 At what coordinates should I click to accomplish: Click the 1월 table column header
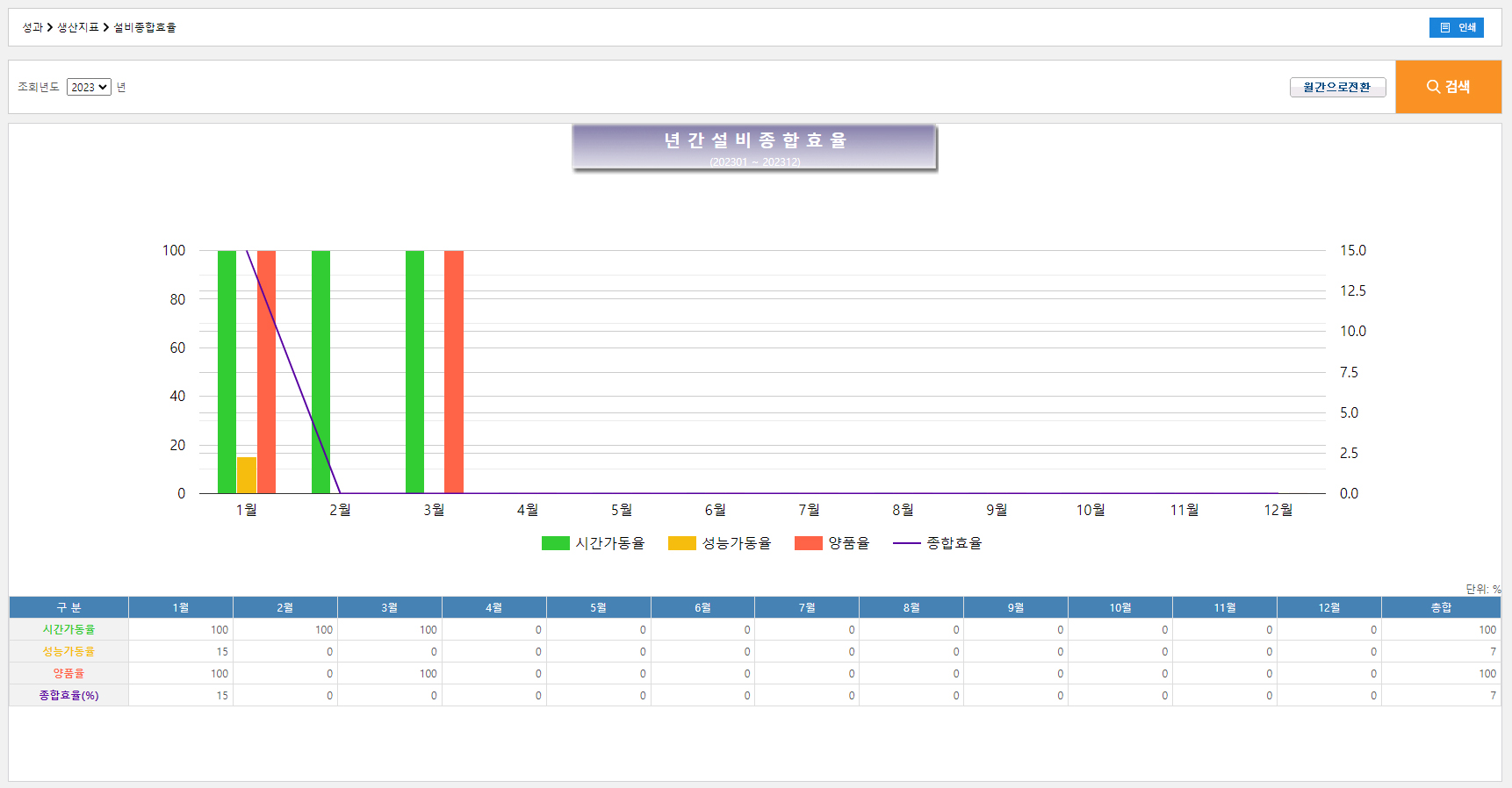[180, 607]
